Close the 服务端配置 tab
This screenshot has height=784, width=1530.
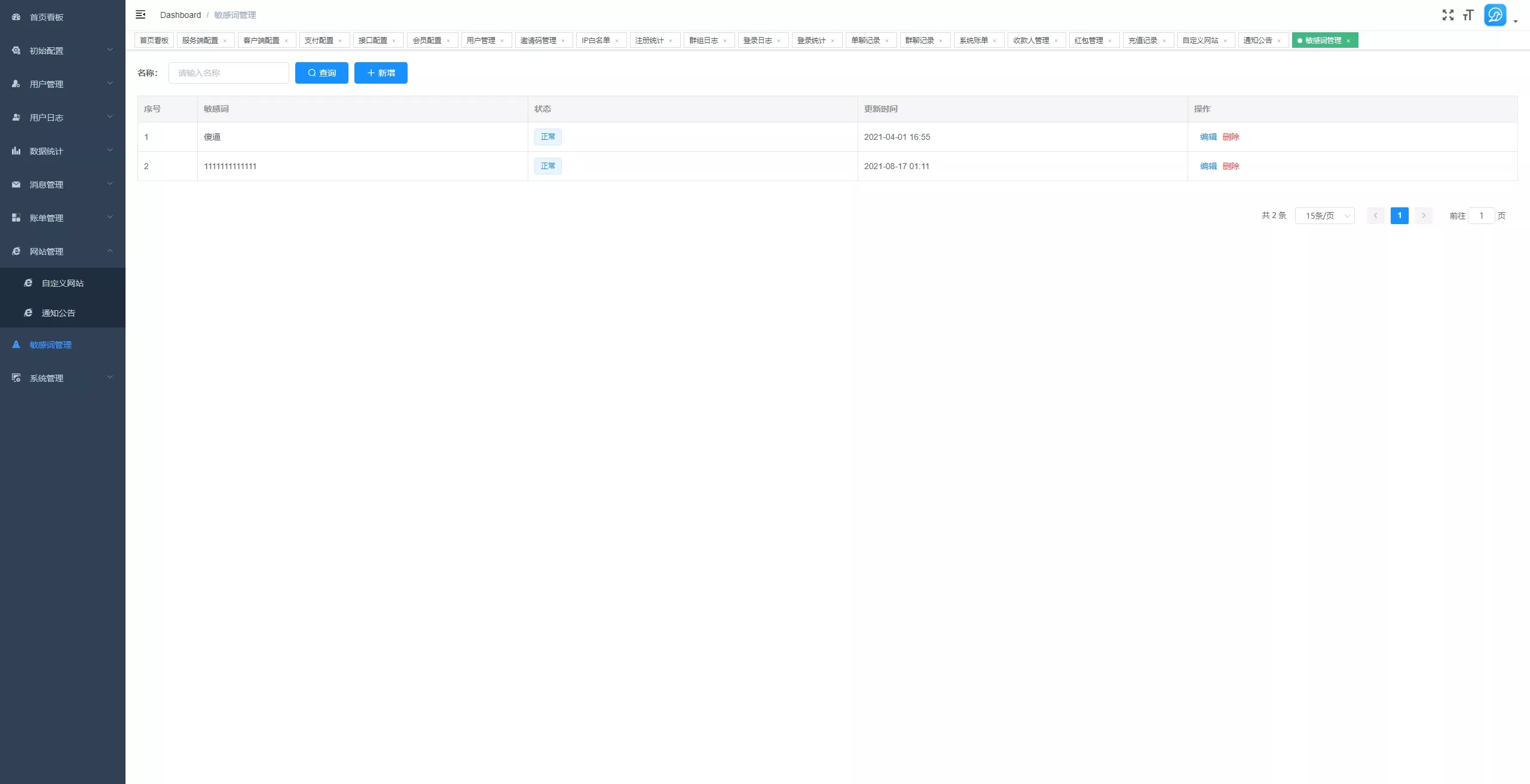coord(225,41)
